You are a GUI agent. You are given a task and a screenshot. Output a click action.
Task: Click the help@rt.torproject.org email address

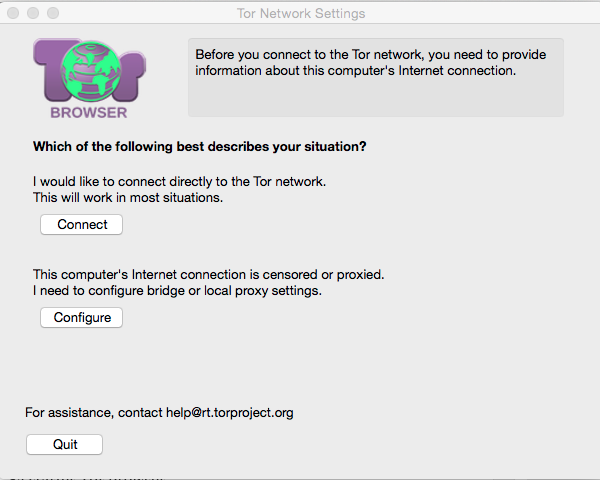coord(230,413)
